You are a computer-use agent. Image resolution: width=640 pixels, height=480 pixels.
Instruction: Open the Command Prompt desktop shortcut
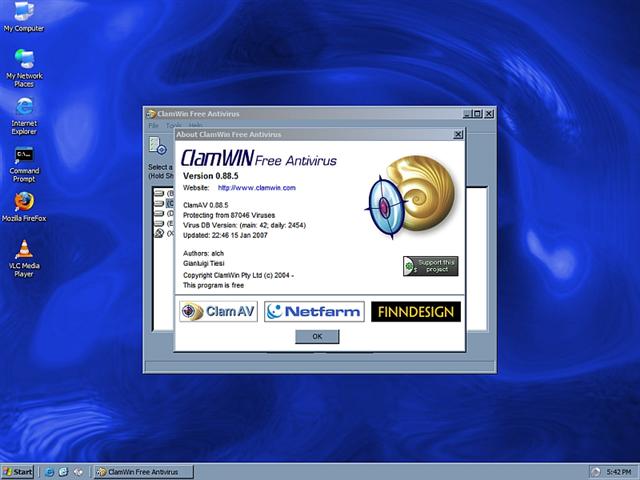24,164
